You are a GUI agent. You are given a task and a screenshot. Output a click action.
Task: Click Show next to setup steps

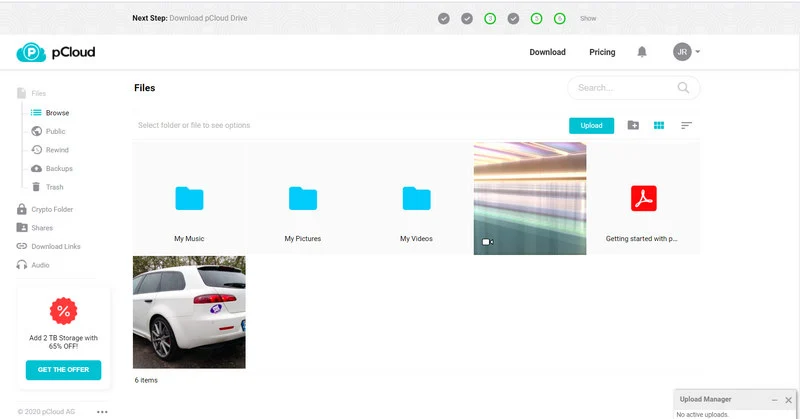click(x=588, y=18)
